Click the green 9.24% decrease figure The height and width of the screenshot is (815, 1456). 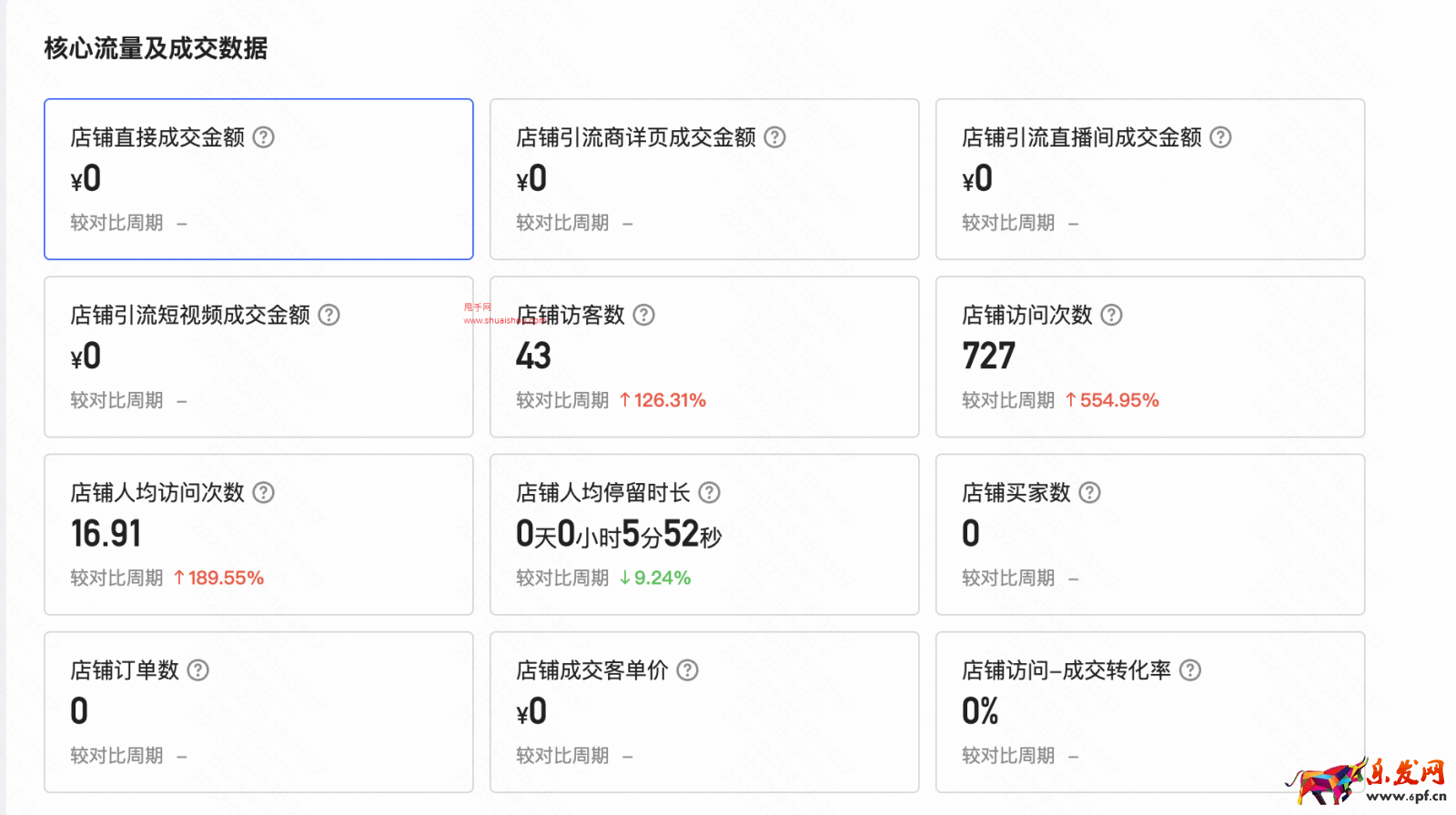655,578
